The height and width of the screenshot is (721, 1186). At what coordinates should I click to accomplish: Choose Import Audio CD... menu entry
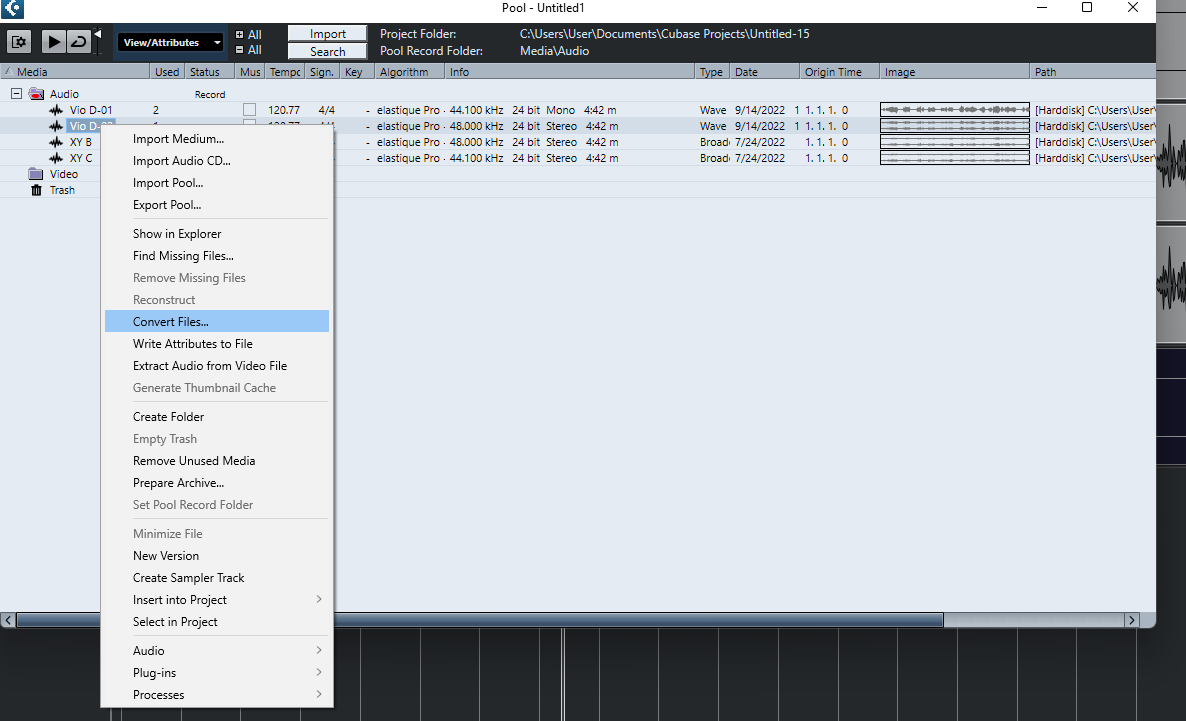(217, 161)
